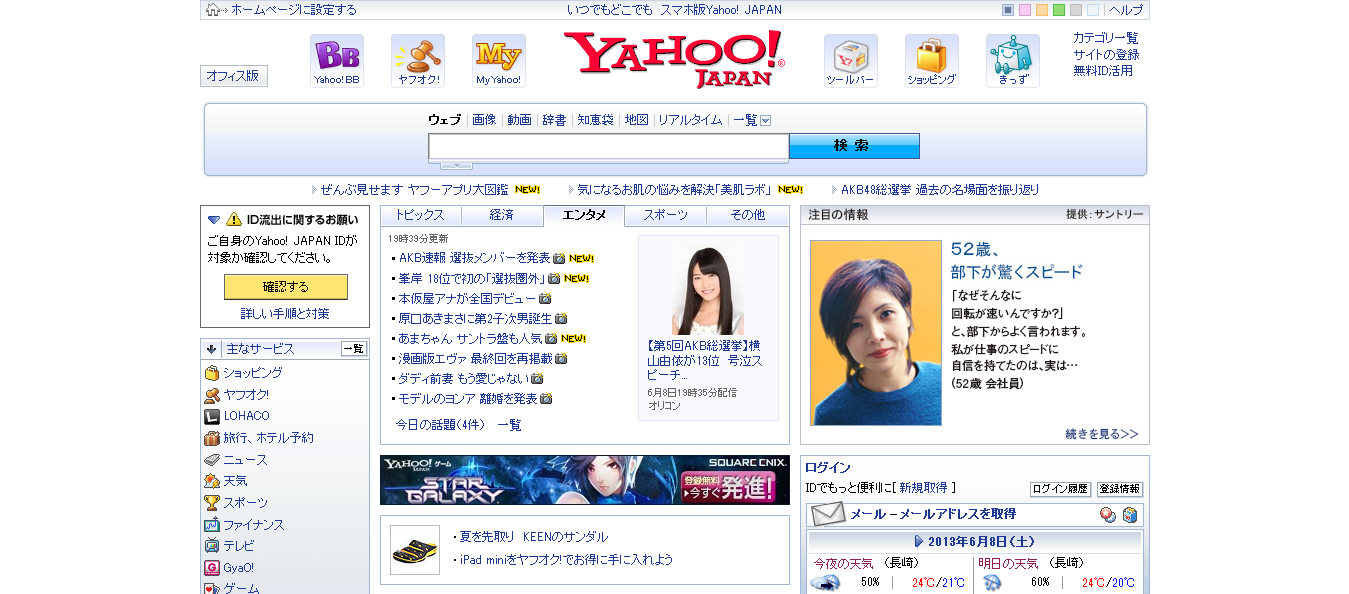Image resolution: width=1349 pixels, height=594 pixels.
Task: Switch to the その他 tab
Action: pos(748,215)
